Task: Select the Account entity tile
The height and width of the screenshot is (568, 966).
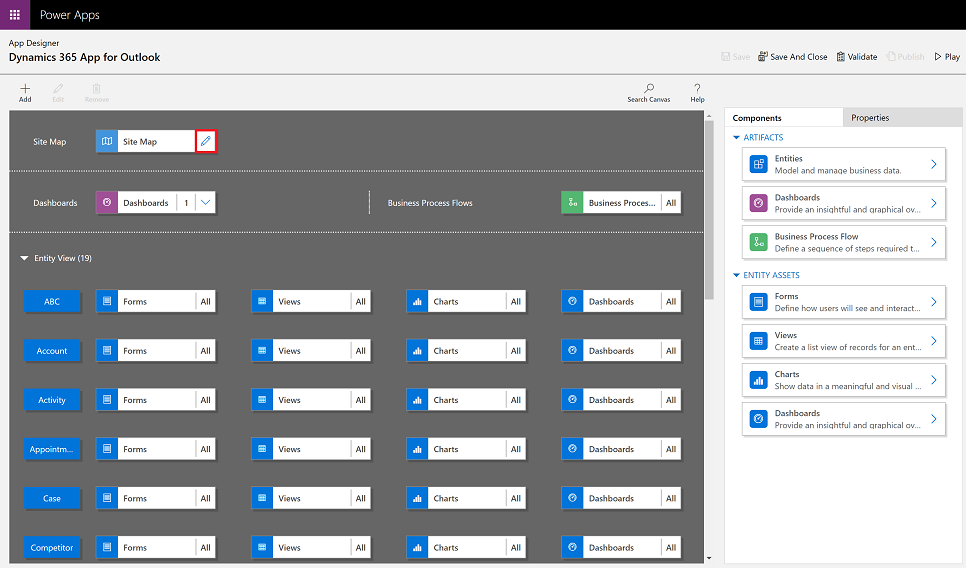Action: tap(52, 351)
